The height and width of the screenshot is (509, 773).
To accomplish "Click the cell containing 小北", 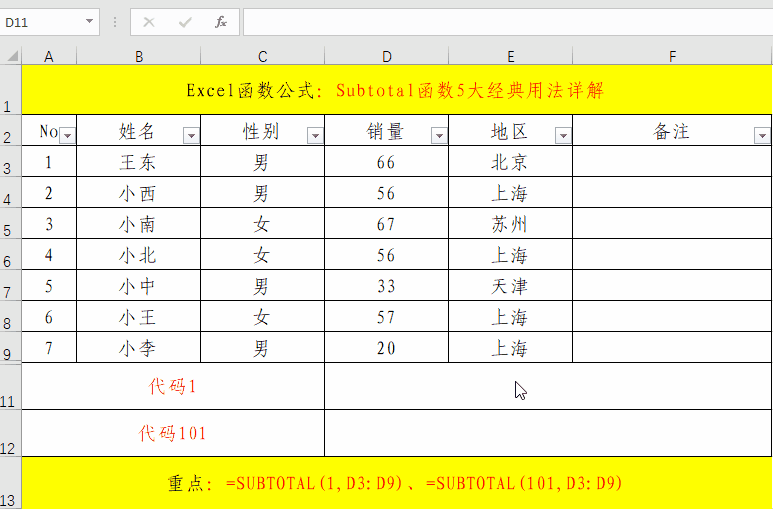I will point(139,254).
